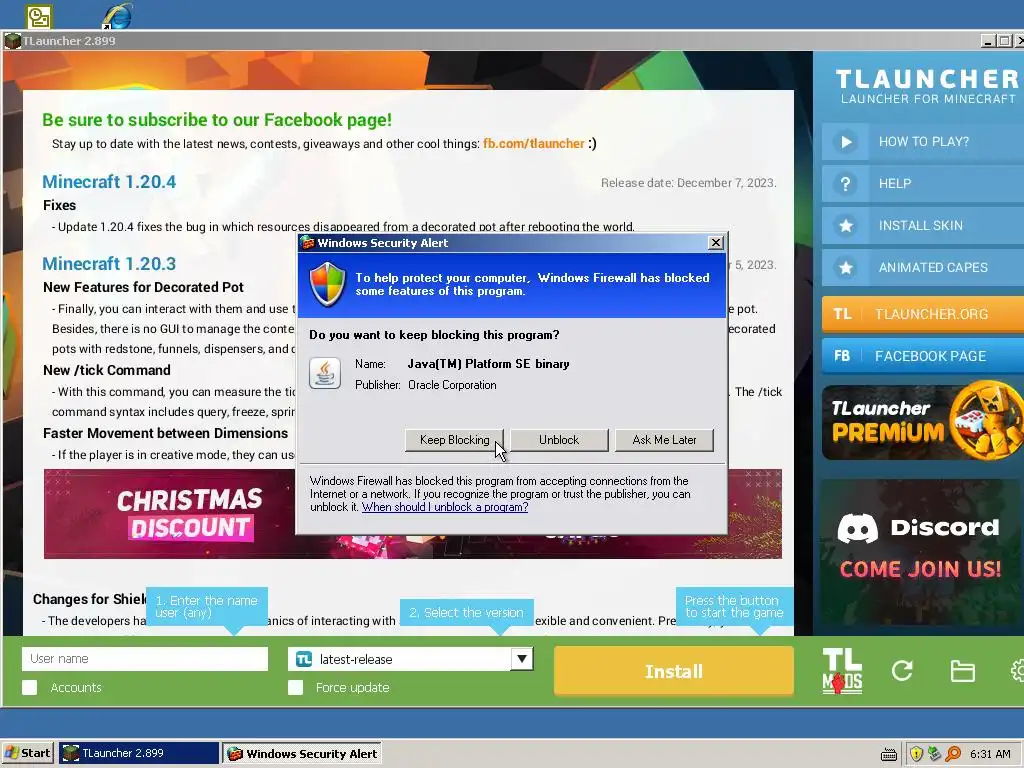Click the Windows security shield icon in dialog
The width and height of the screenshot is (1024, 768).
[x=327, y=284]
